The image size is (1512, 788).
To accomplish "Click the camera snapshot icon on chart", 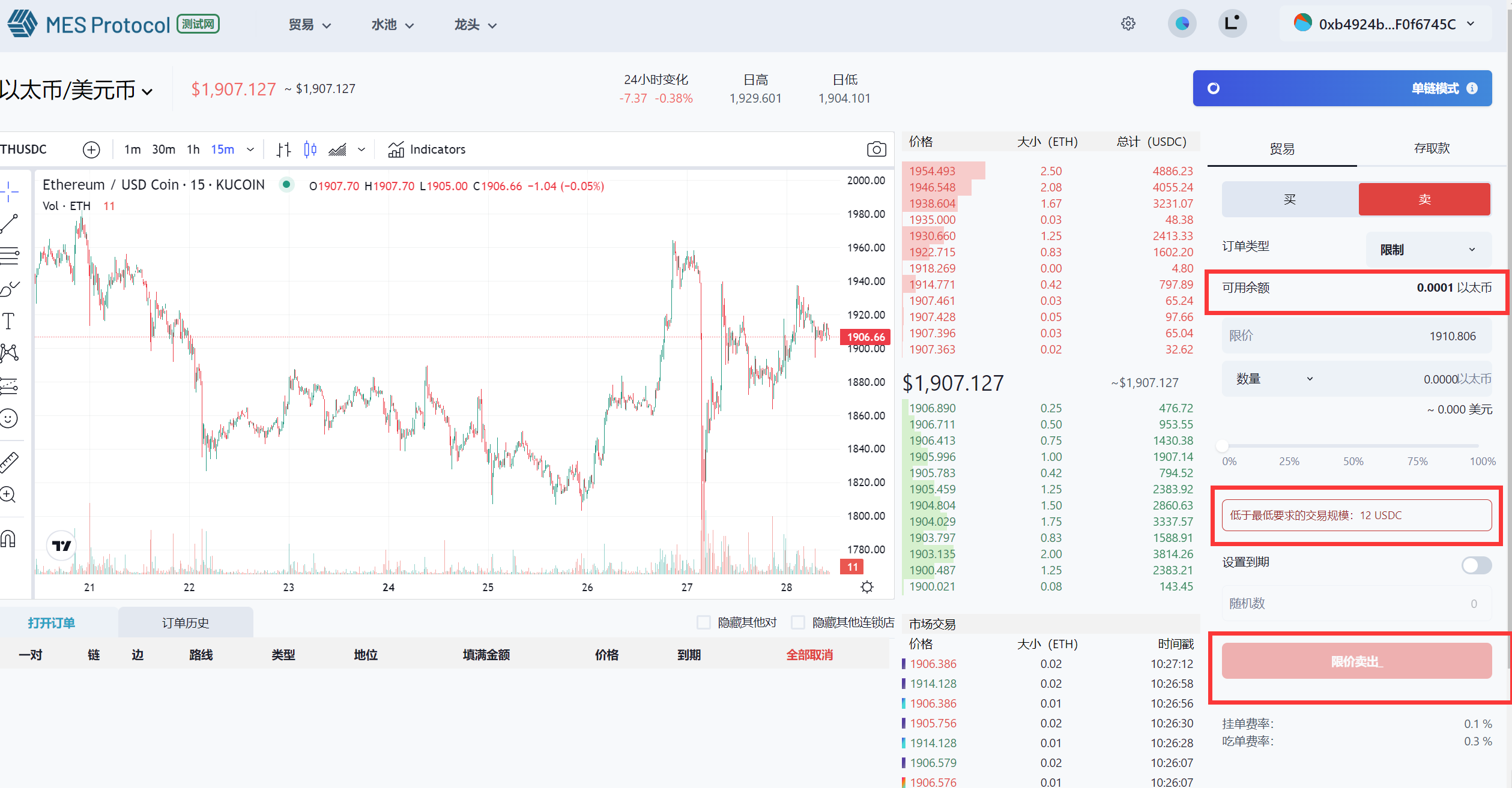I will tap(876, 149).
